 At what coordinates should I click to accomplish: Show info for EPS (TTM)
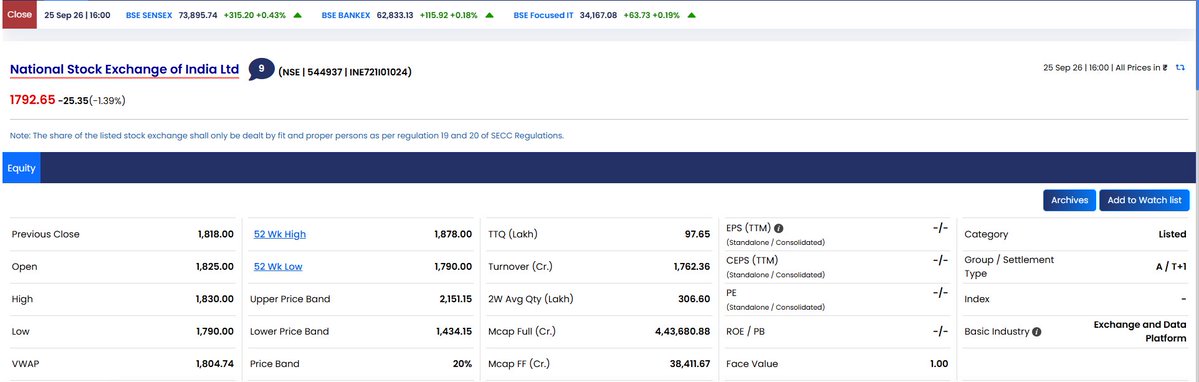(x=778, y=228)
